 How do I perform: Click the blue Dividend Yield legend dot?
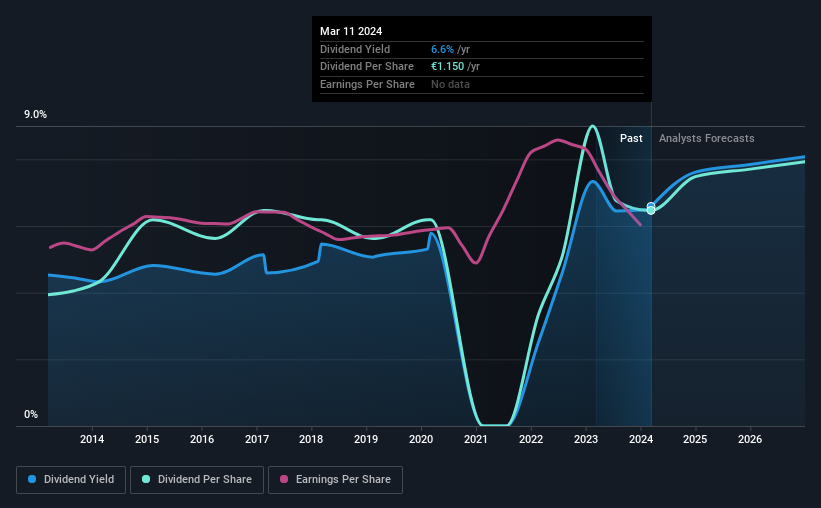32,479
